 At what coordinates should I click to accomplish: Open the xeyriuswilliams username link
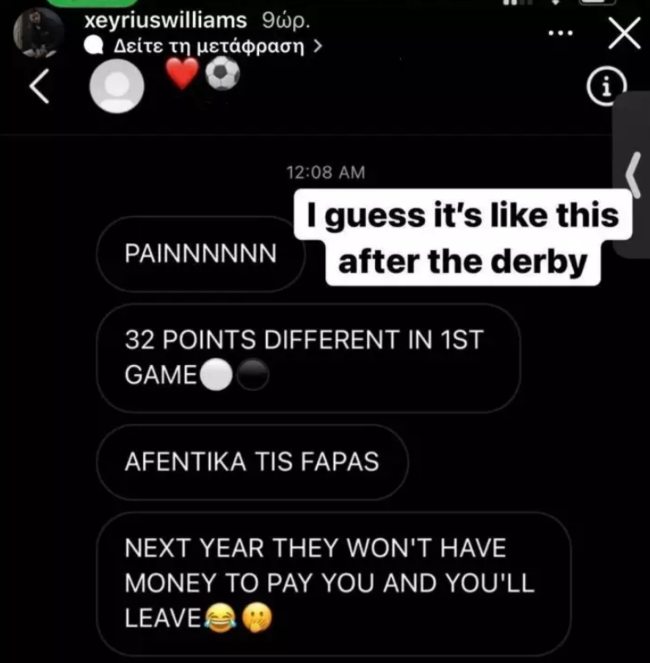(x=165, y=20)
